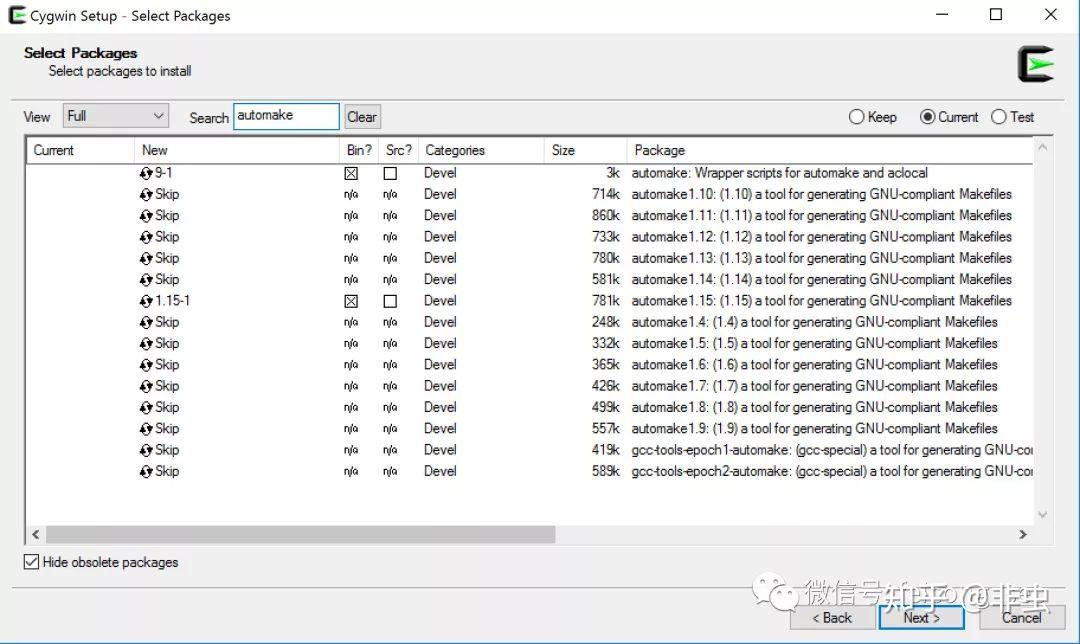1080x644 pixels.
Task: Click the scroll-right arrow of the horizontal scrollbar
Action: click(1023, 534)
